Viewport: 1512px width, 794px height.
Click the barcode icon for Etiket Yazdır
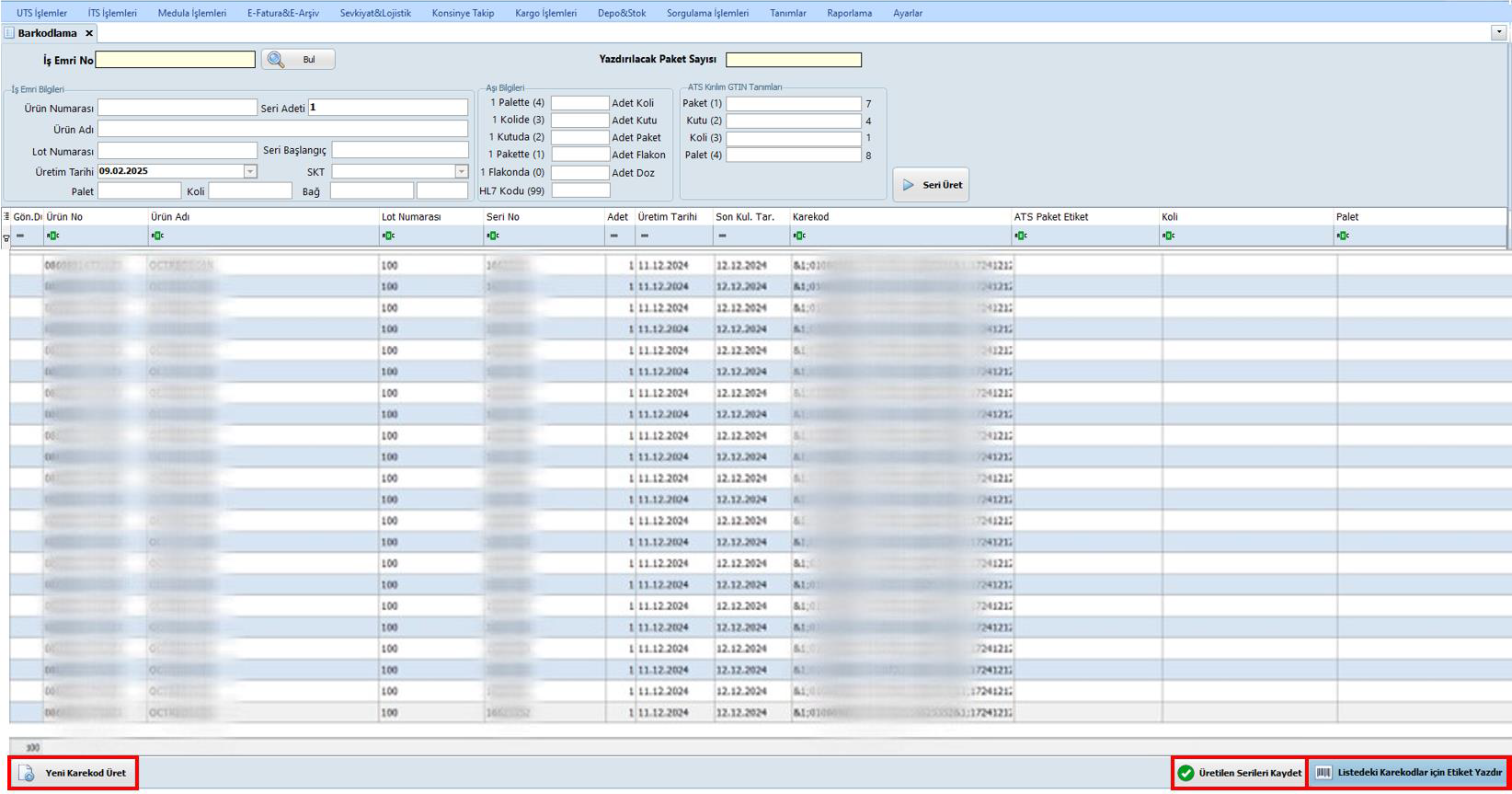point(1323,773)
